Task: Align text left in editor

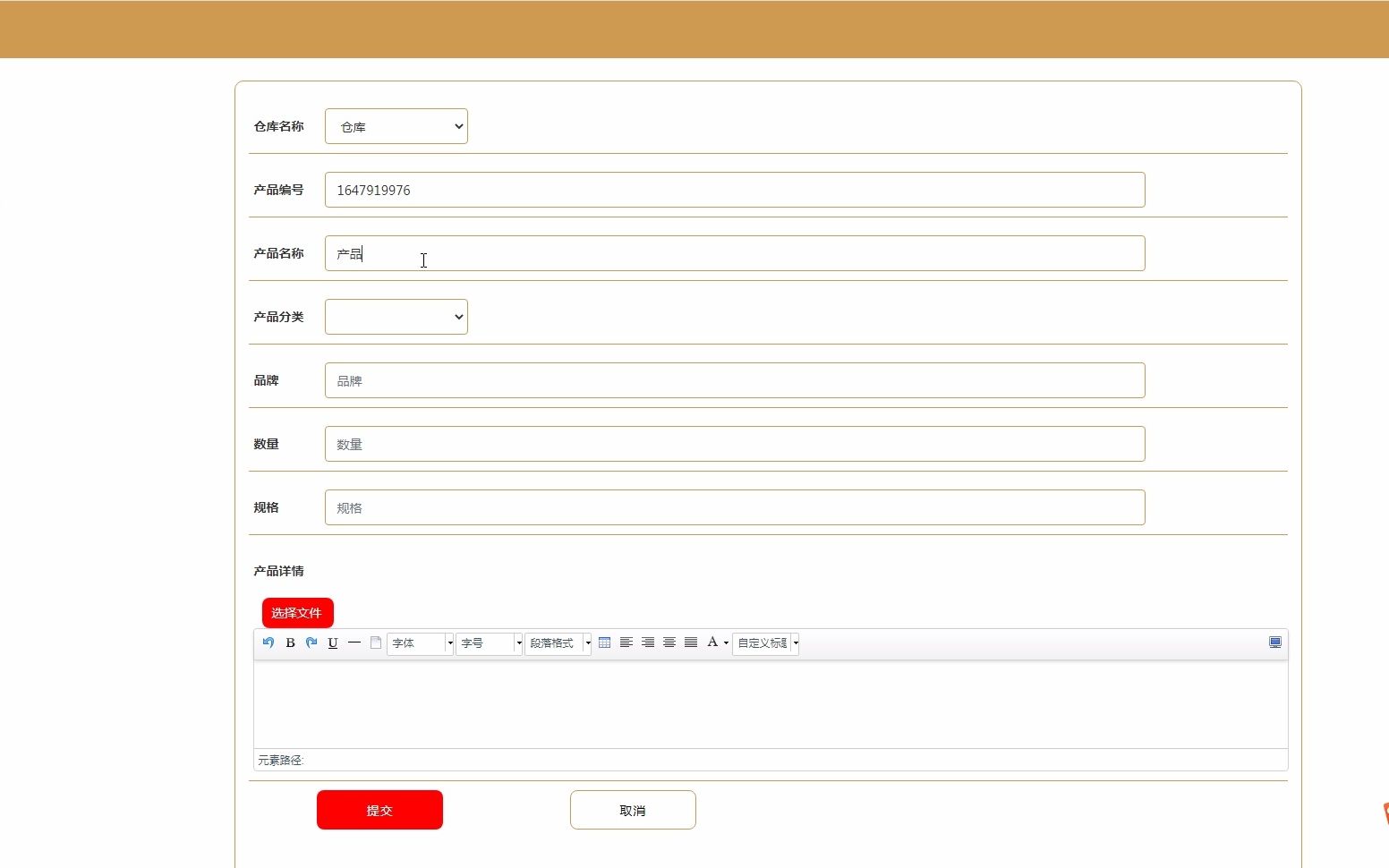Action: point(626,642)
